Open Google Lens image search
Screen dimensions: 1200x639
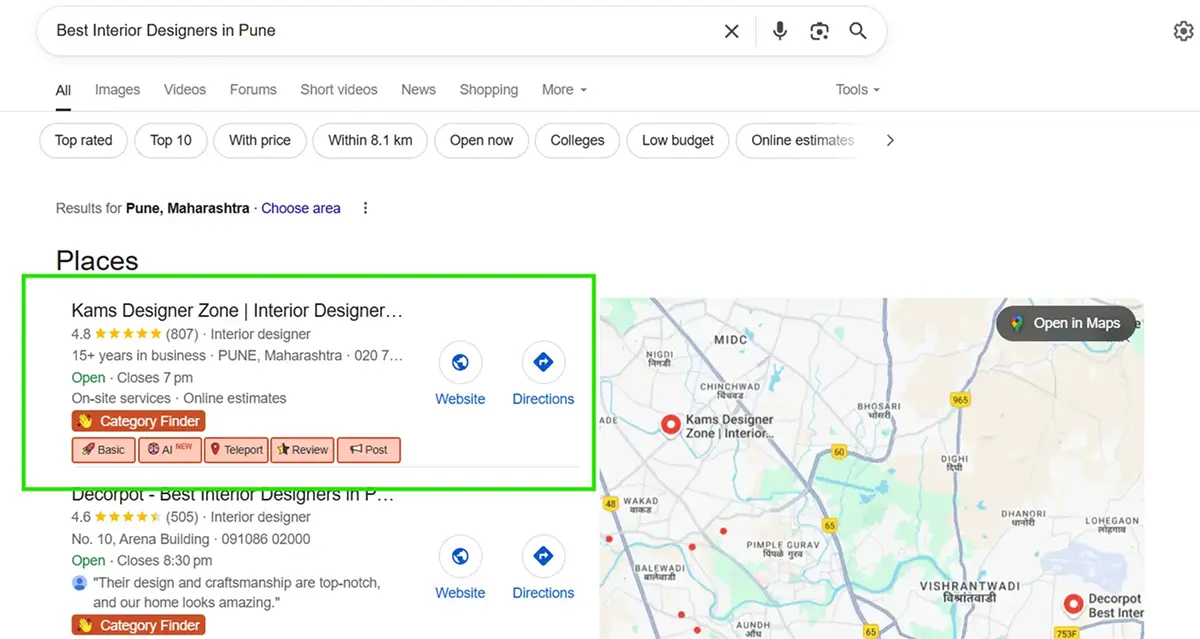(819, 31)
